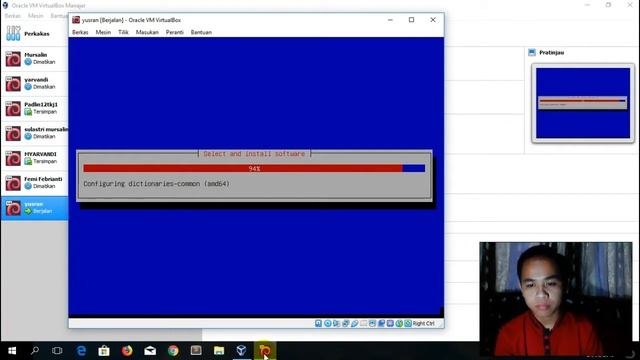Select the MYARVANDI virtual machine name
Screen dimensions: 640x360
point(40,154)
